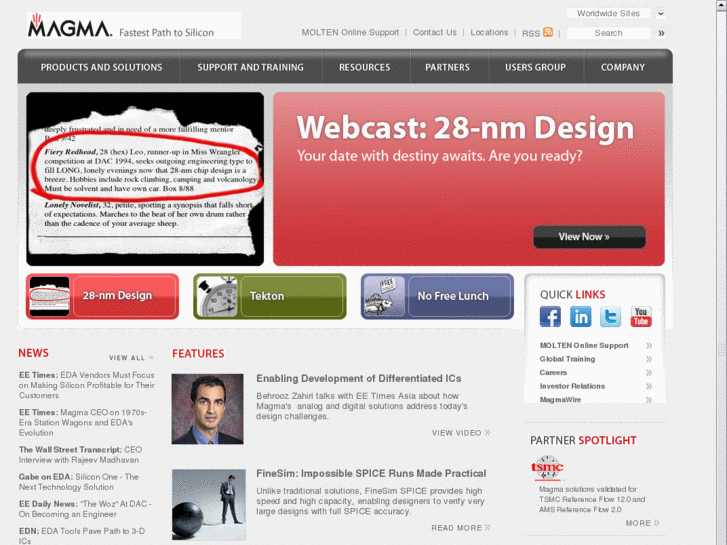Open EDN EDA Tools 3-D ICs article
Screen dimensions: 727x545
click(x=82, y=535)
